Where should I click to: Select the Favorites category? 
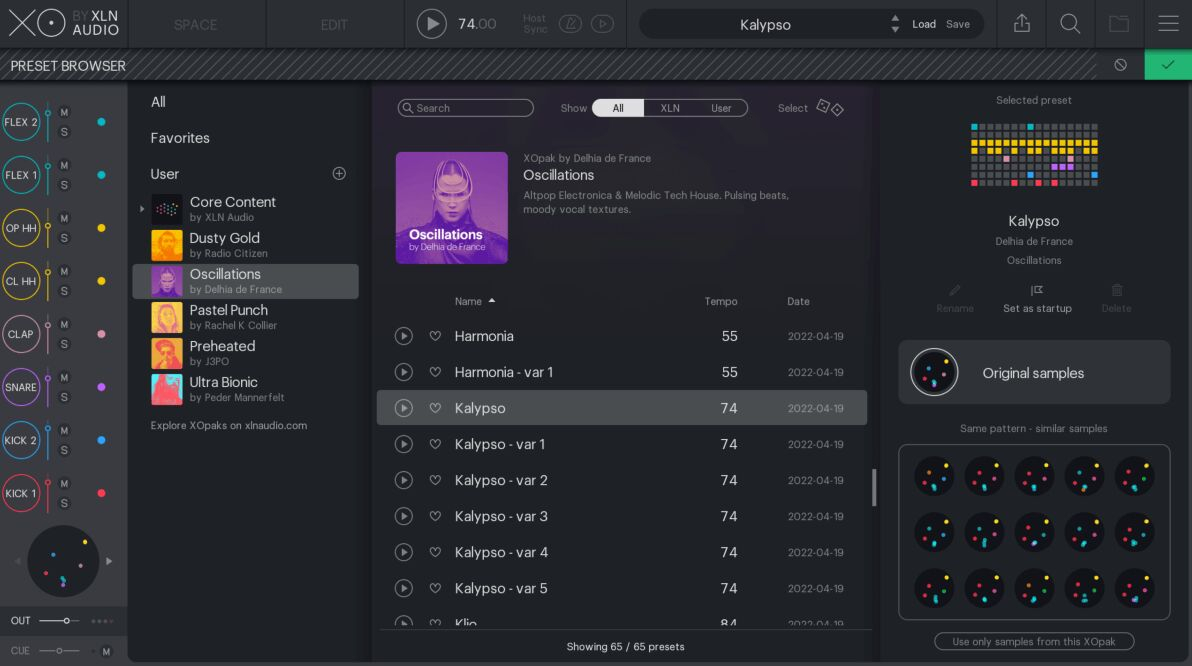pyautogui.click(x=180, y=138)
